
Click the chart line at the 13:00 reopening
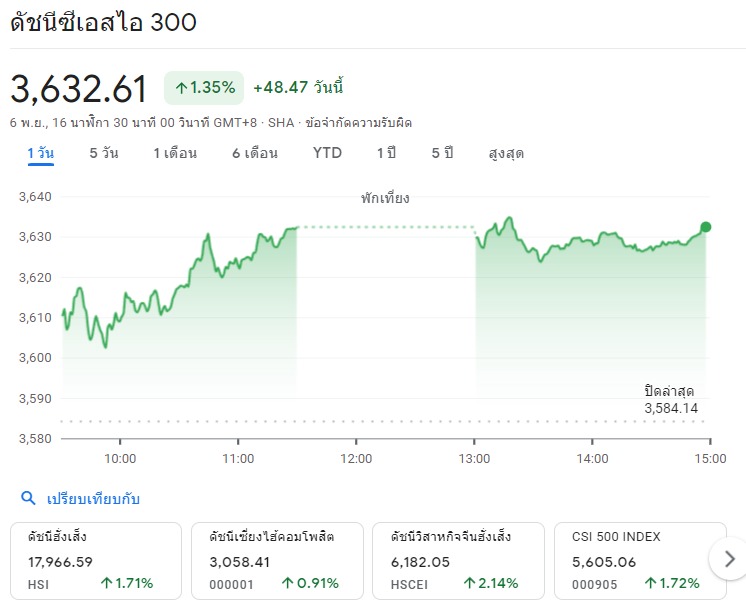point(476,237)
